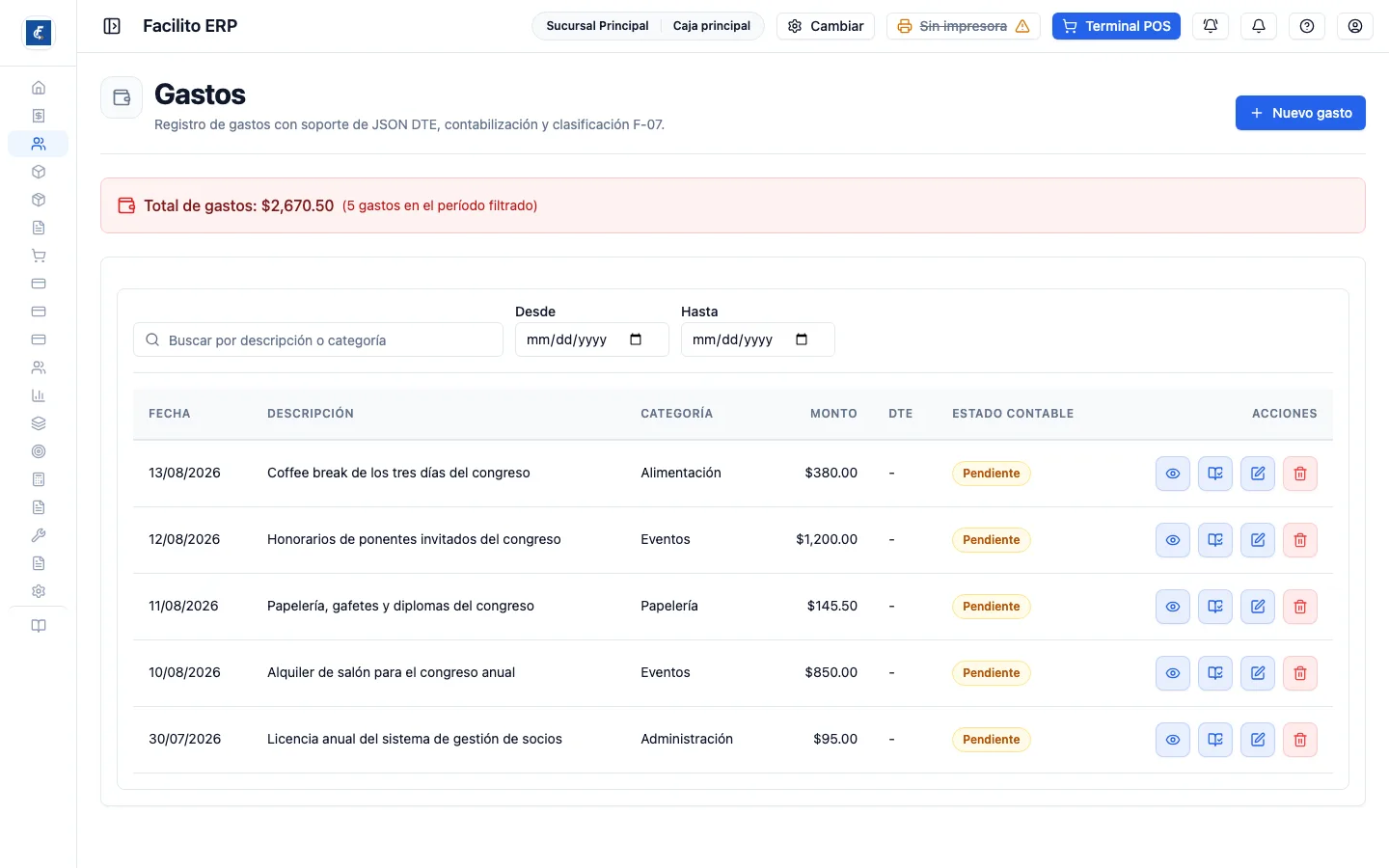Open the Desde date picker calendar
Image resolution: width=1389 pixels, height=868 pixels.
[636, 339]
